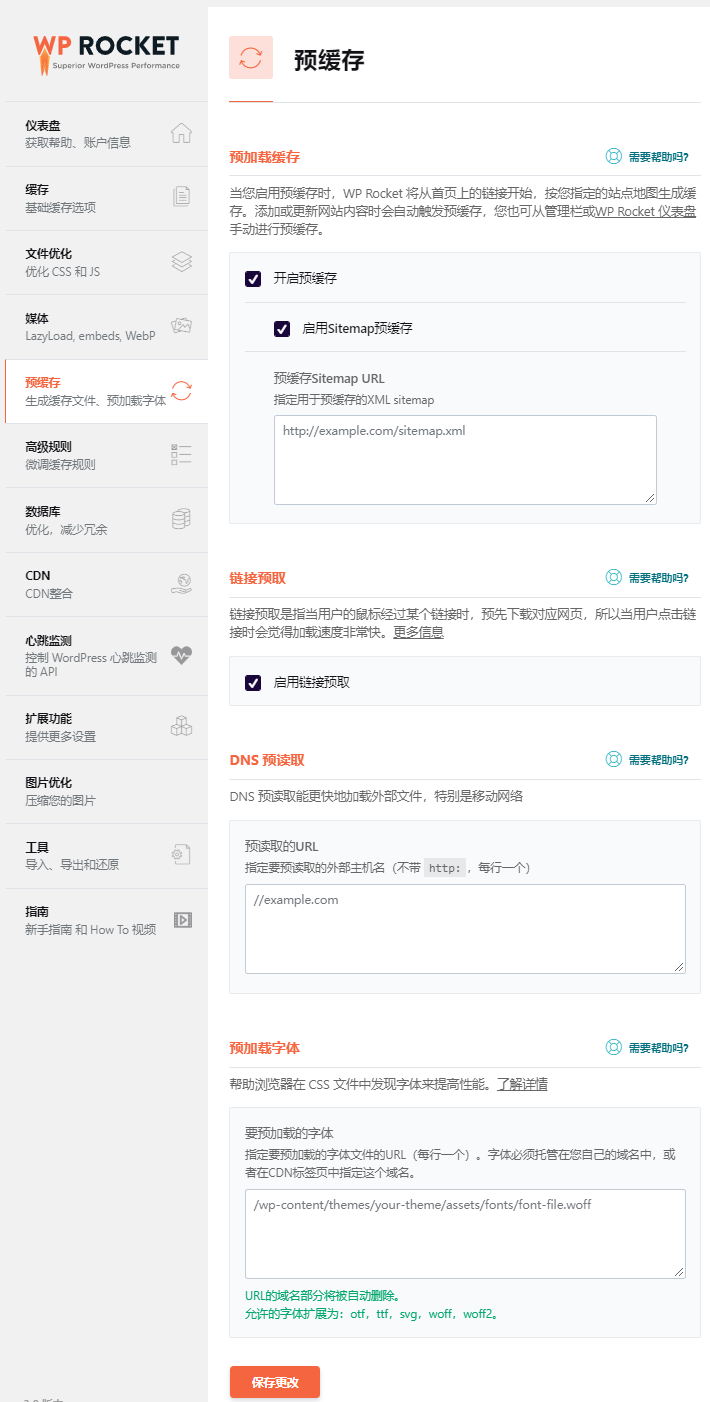
Task: Click the file optimization layers icon
Action: (x=181, y=261)
